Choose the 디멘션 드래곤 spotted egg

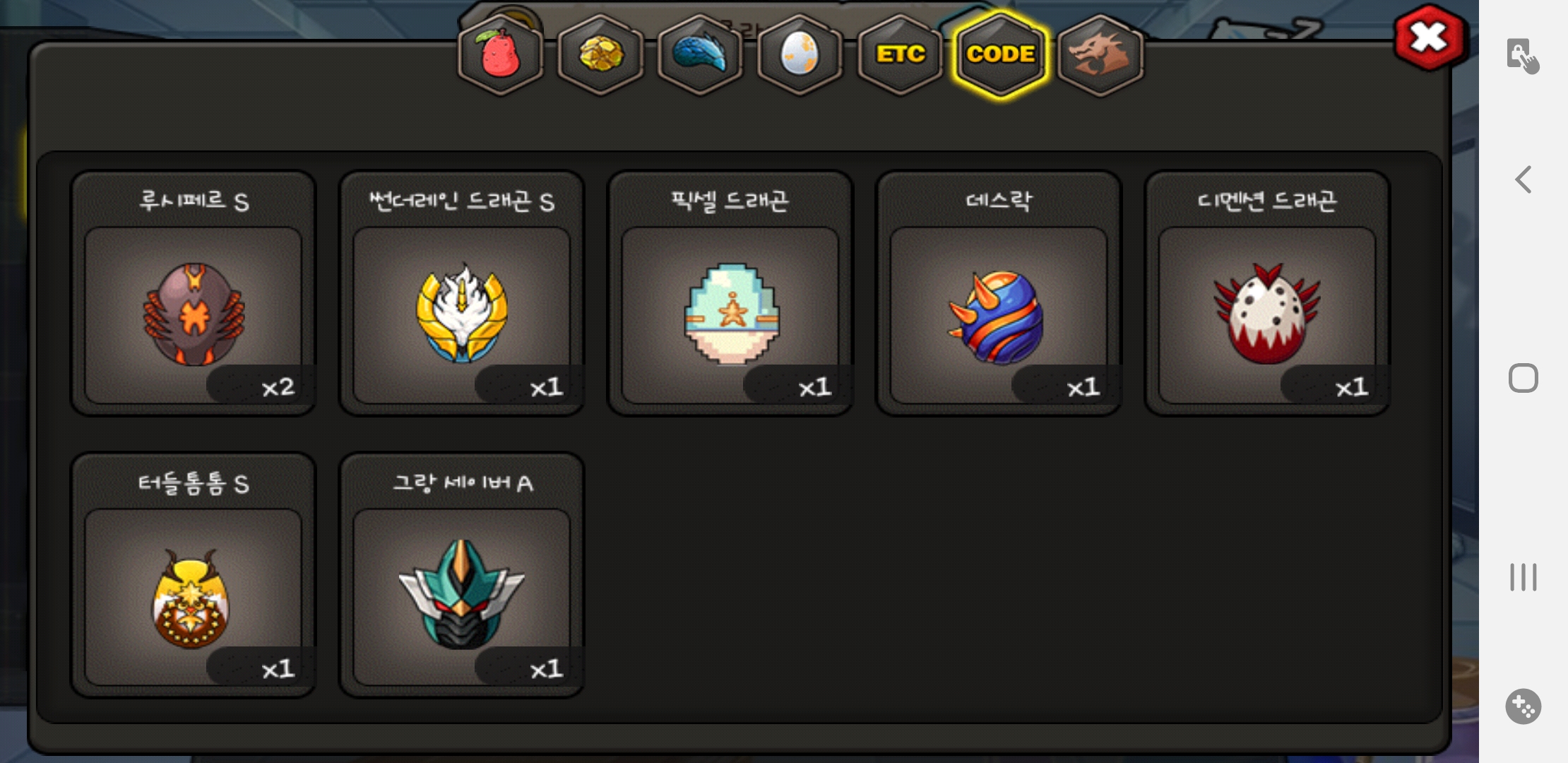[x=1267, y=293]
